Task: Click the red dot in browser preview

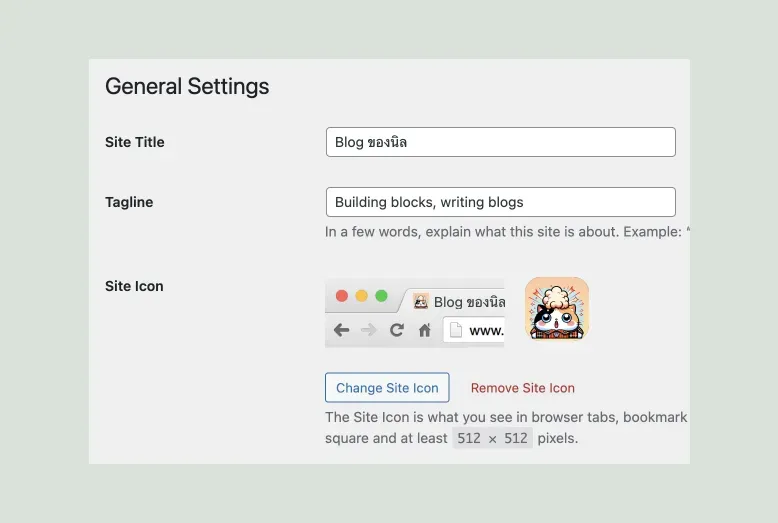Action: pyautogui.click(x=342, y=296)
